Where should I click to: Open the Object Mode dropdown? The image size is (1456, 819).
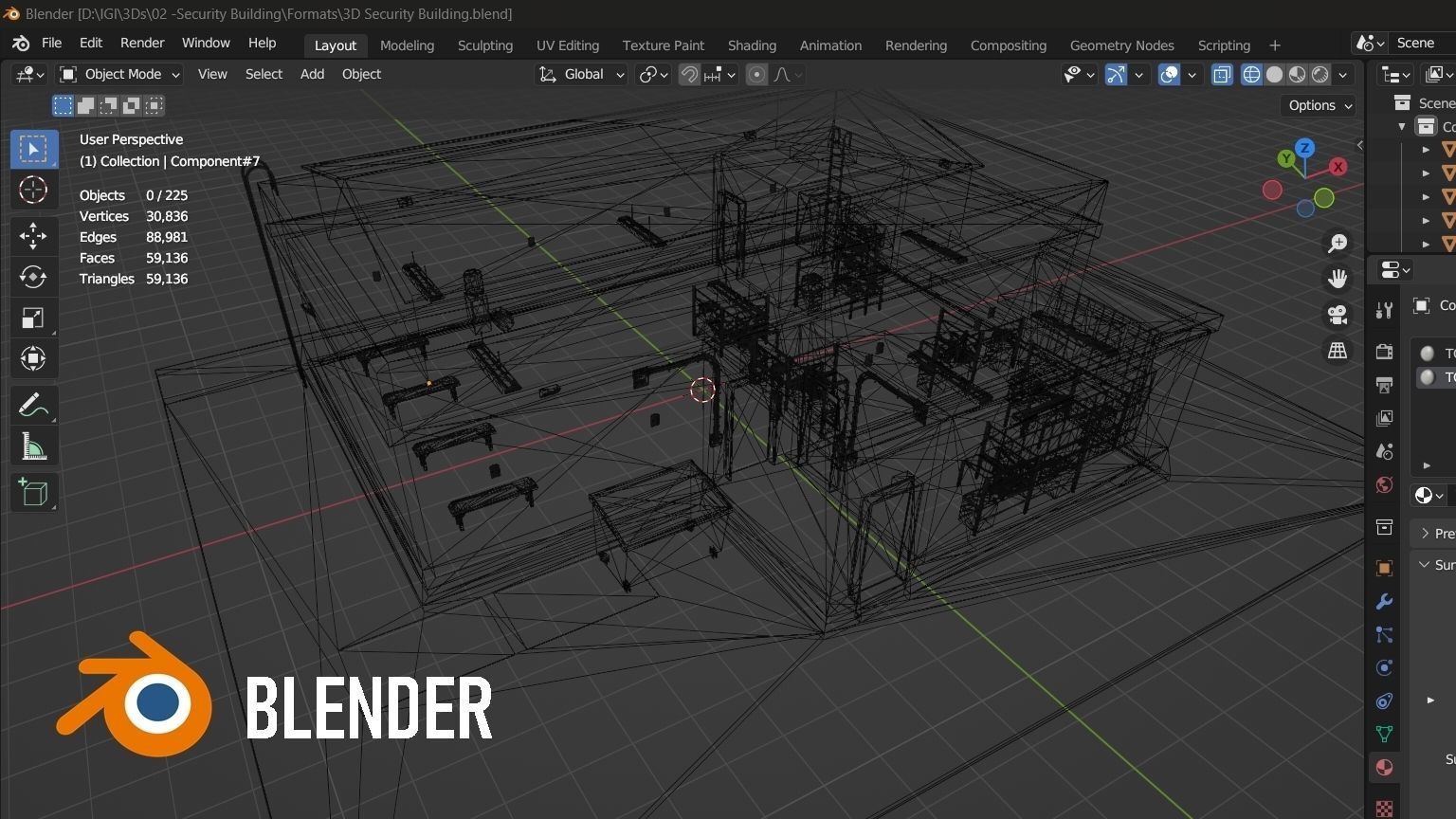click(119, 74)
